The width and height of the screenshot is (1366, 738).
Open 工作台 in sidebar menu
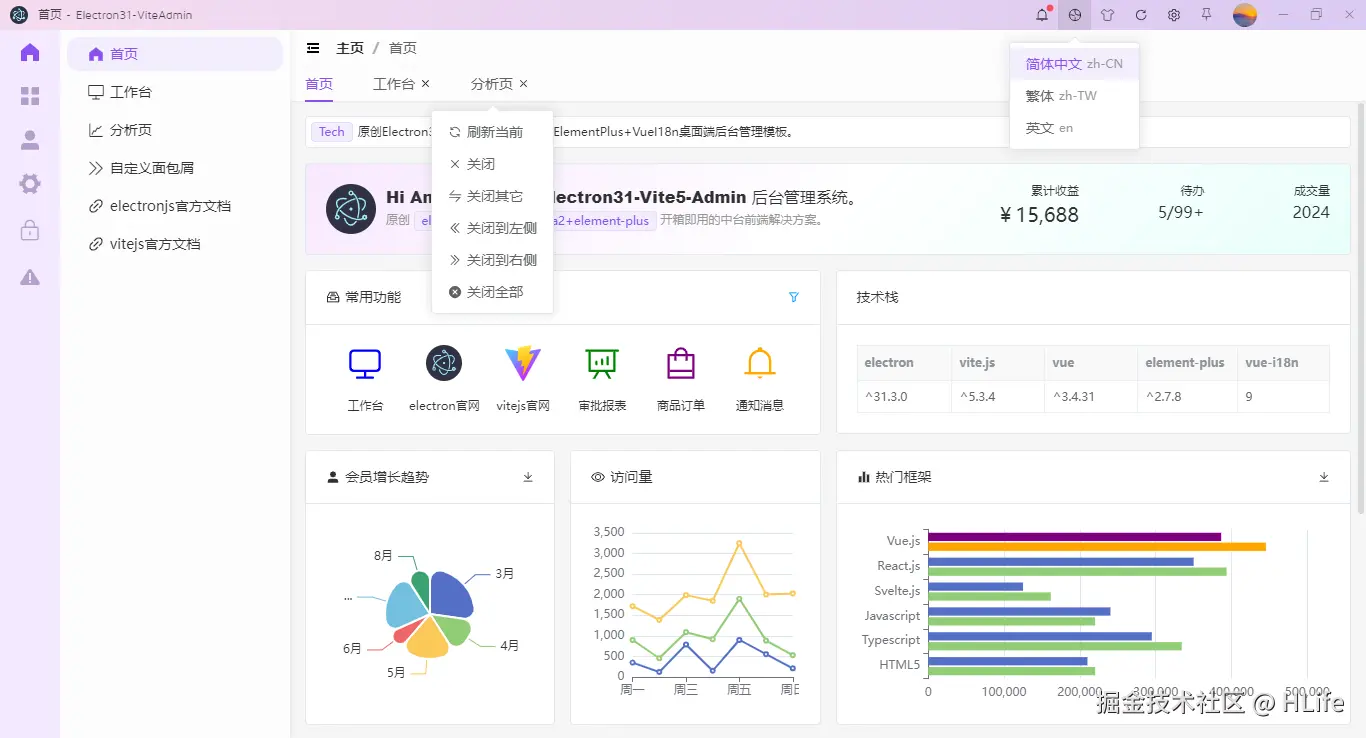coord(175,92)
